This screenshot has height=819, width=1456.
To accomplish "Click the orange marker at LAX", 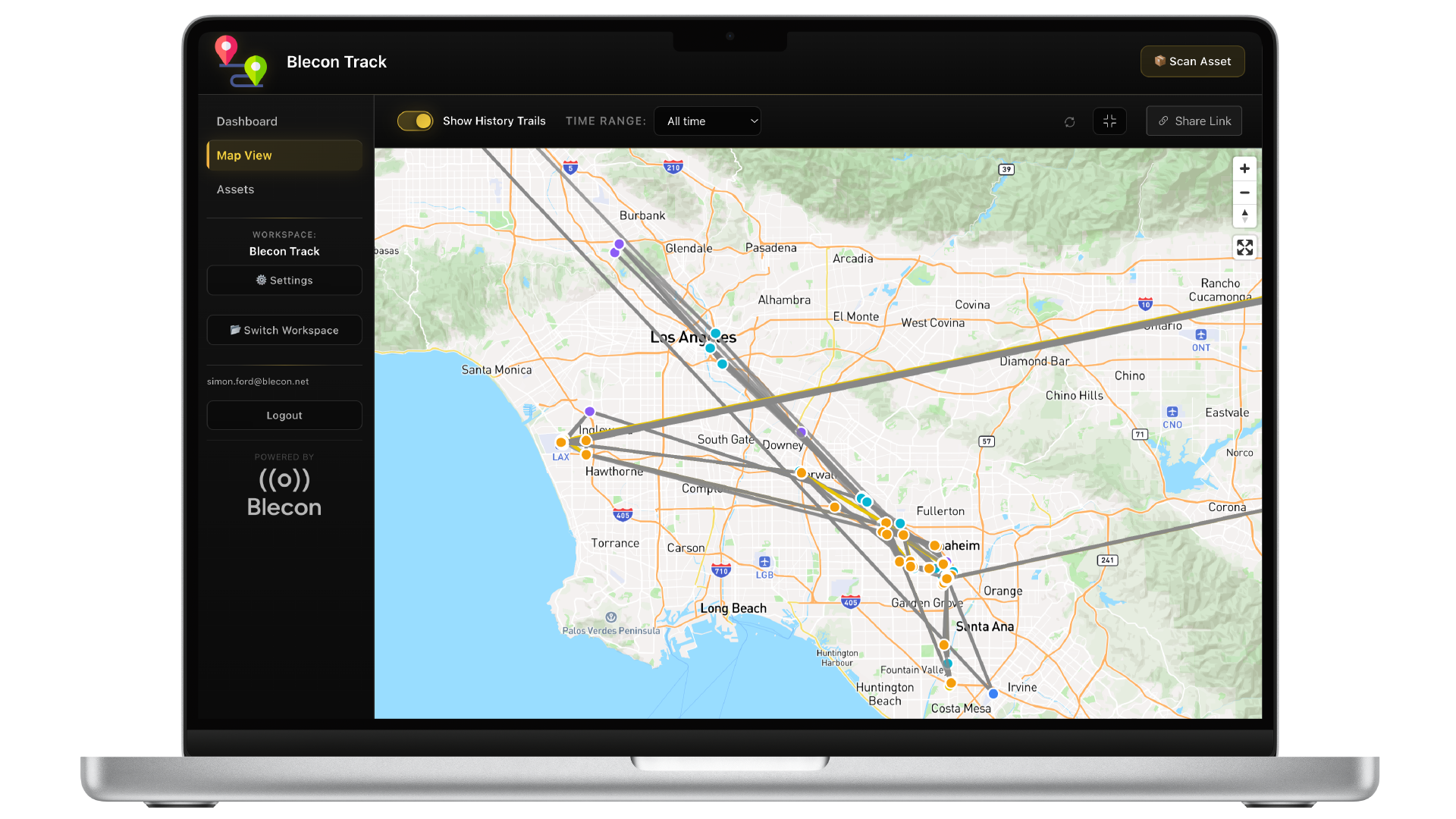I will (x=561, y=443).
